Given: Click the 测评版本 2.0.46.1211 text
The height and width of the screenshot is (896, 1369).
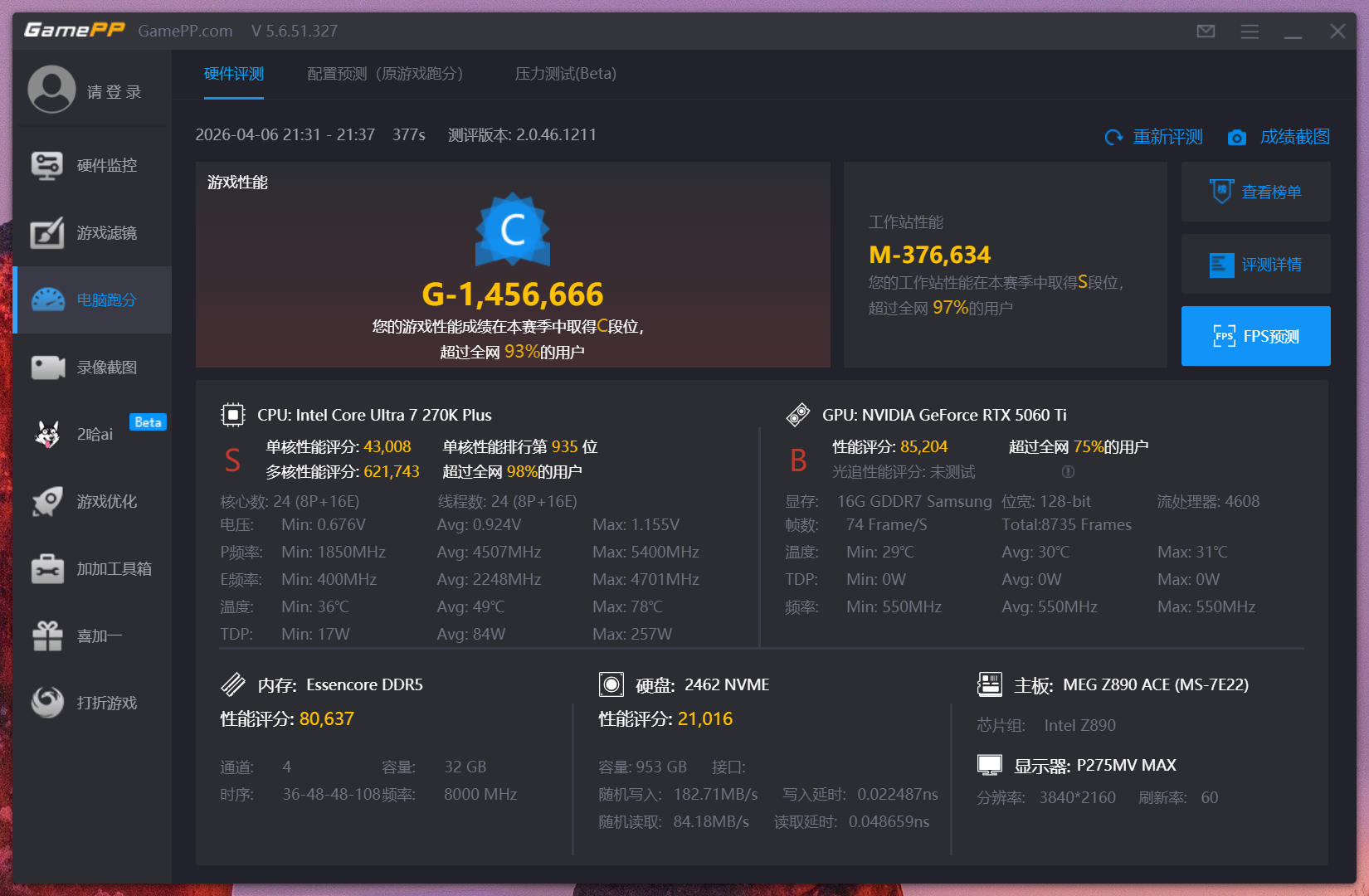Looking at the screenshot, I should (x=522, y=134).
